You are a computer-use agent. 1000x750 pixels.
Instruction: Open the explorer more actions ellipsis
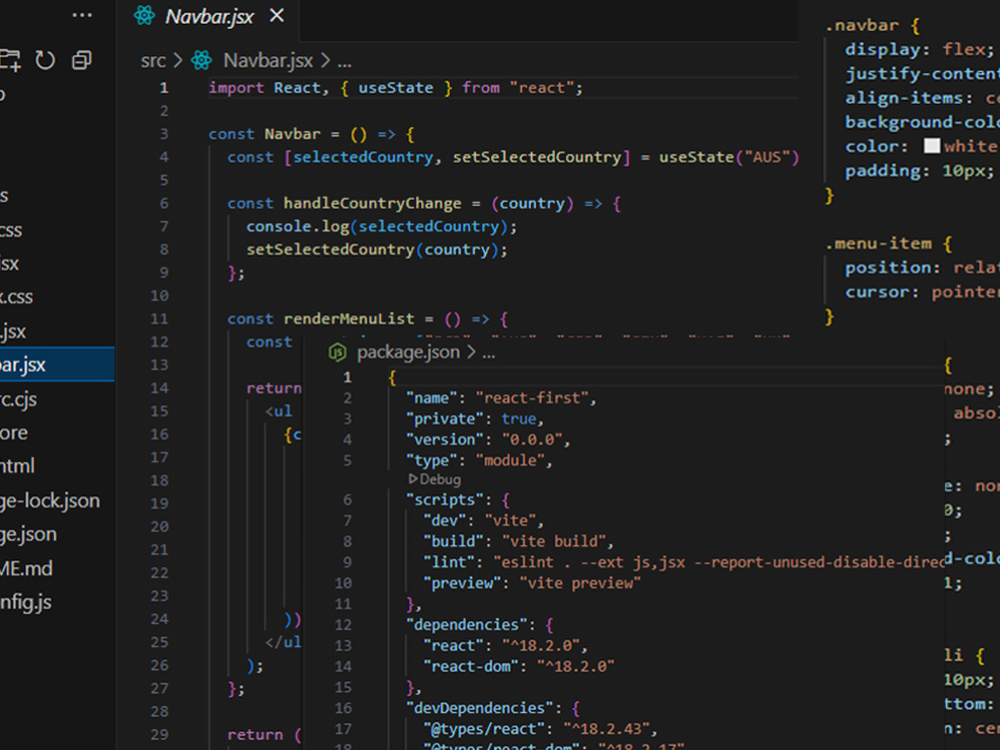click(x=82, y=15)
